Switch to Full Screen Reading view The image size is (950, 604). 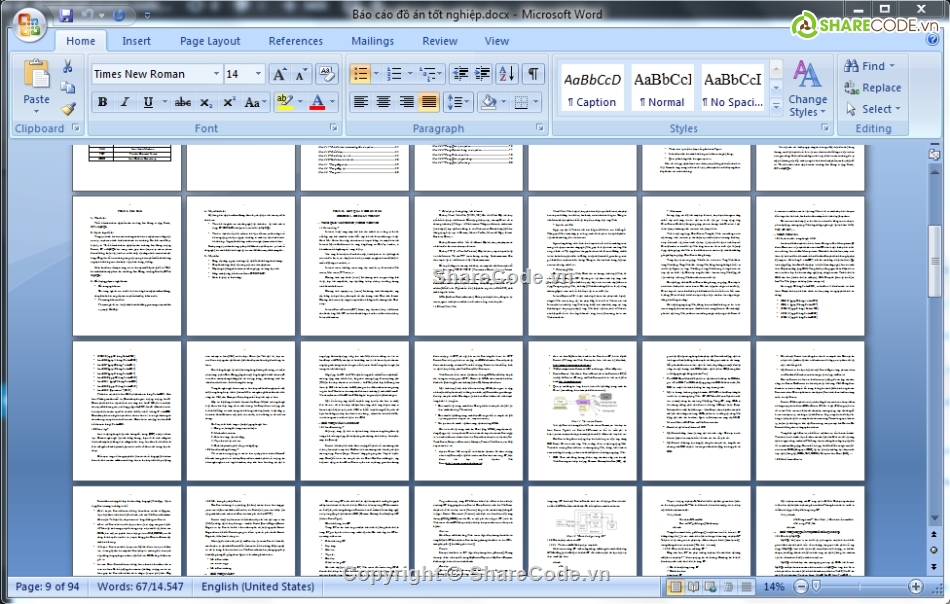693,586
